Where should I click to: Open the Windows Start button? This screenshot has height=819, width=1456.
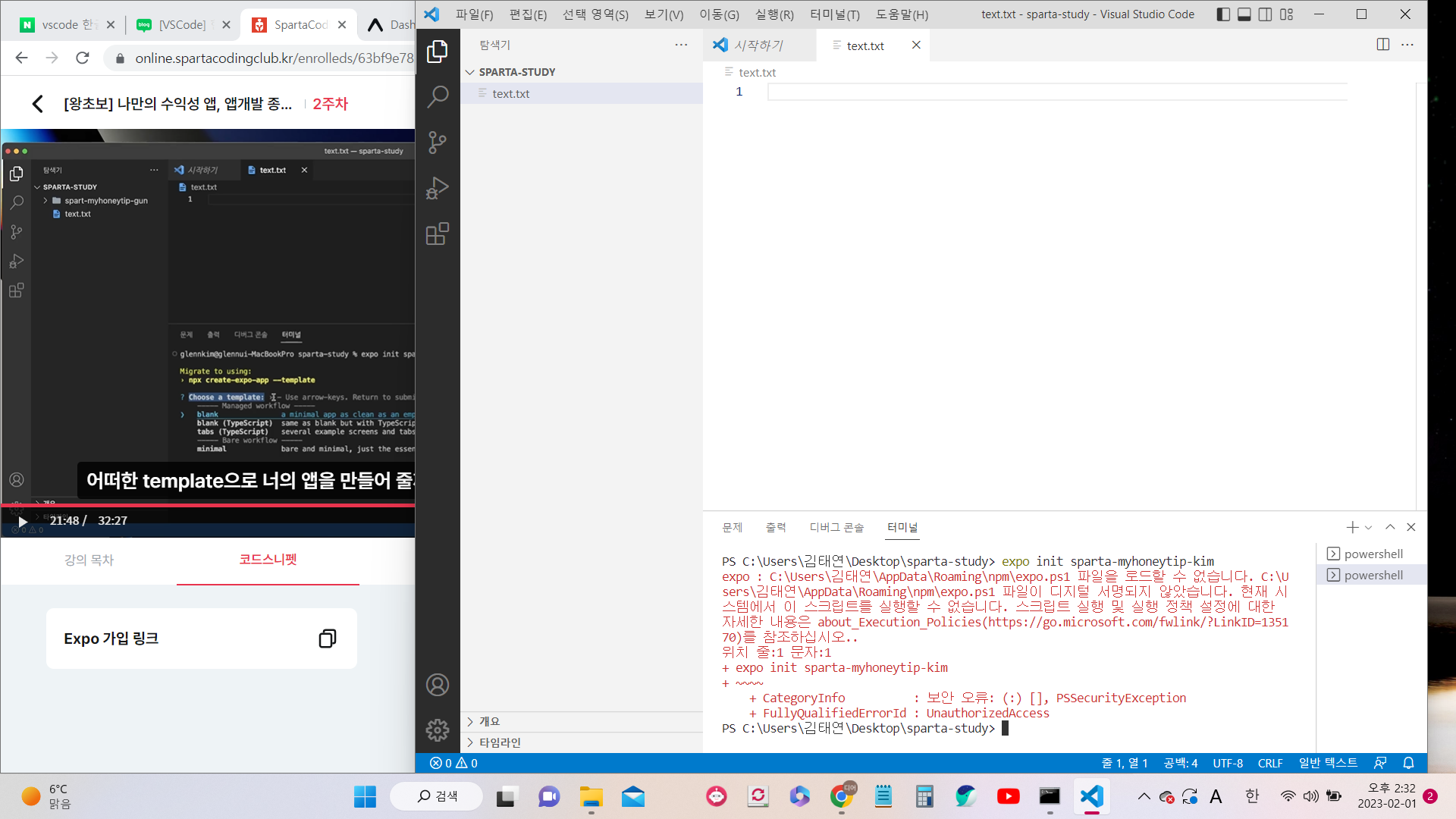click(365, 796)
